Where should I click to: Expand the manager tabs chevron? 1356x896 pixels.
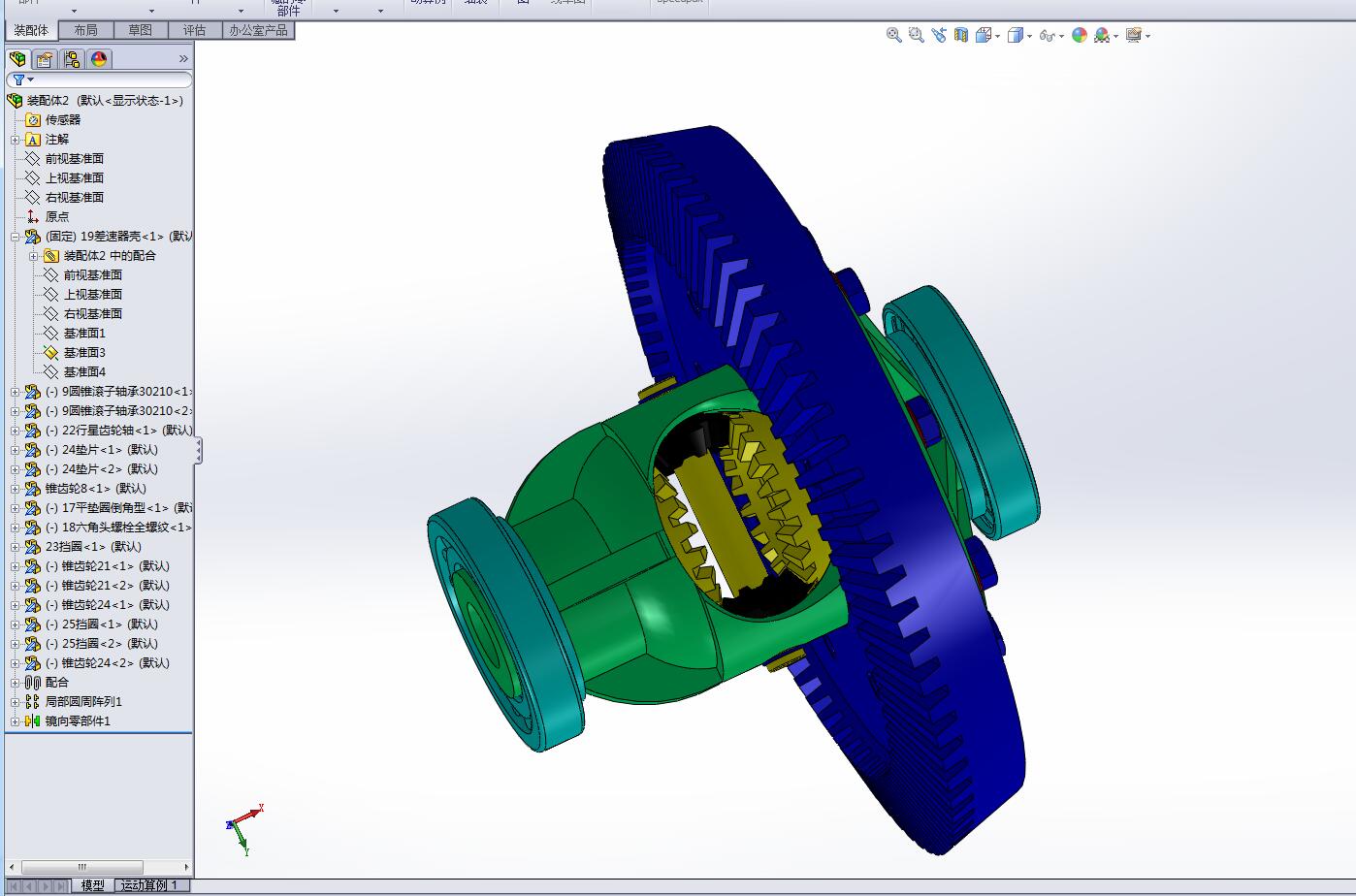(x=183, y=59)
